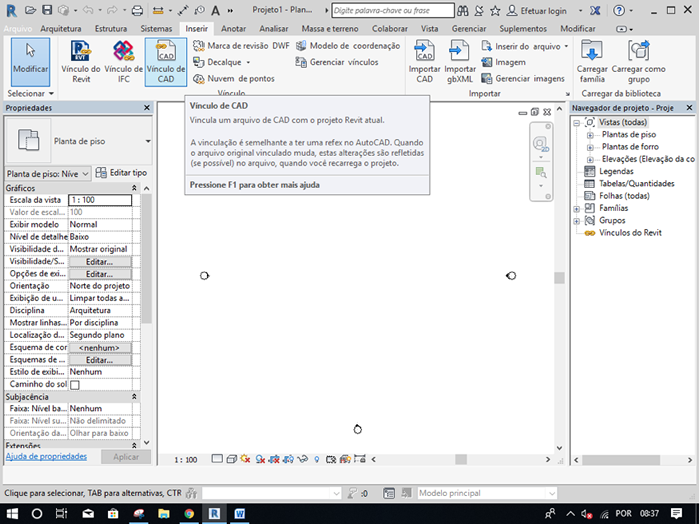Click Efetuar login
Viewport: 700px width, 524px height.
point(537,11)
